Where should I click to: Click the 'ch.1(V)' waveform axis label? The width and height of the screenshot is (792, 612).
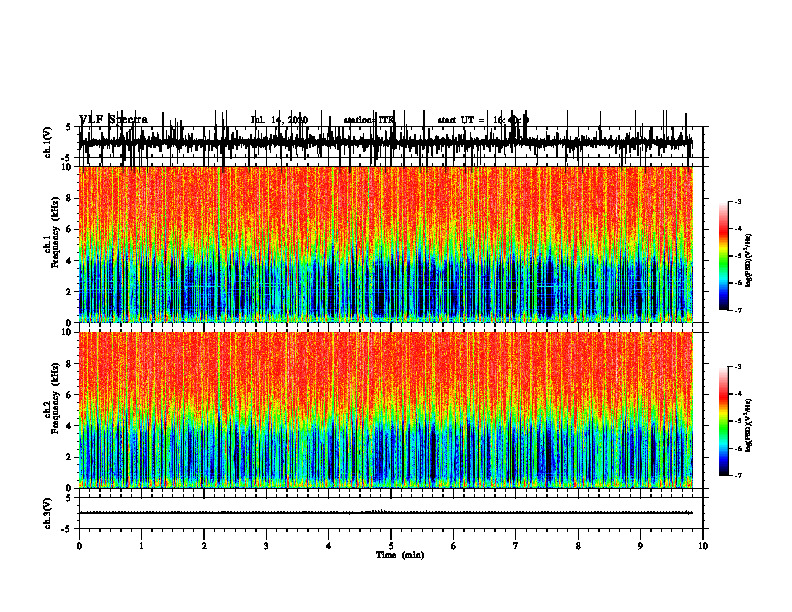click(48, 143)
